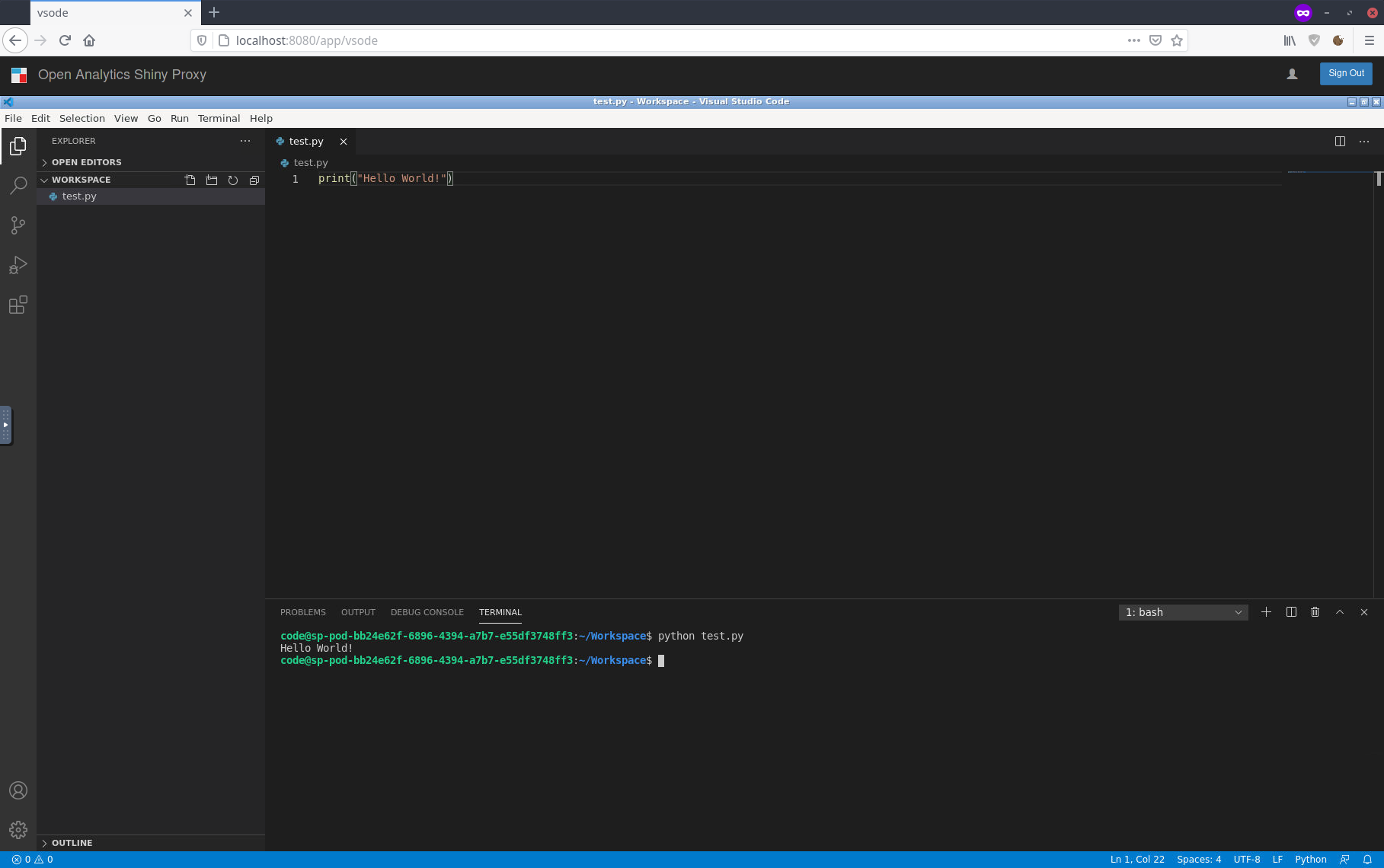
Task: Open the Selection menu
Action: tap(82, 118)
